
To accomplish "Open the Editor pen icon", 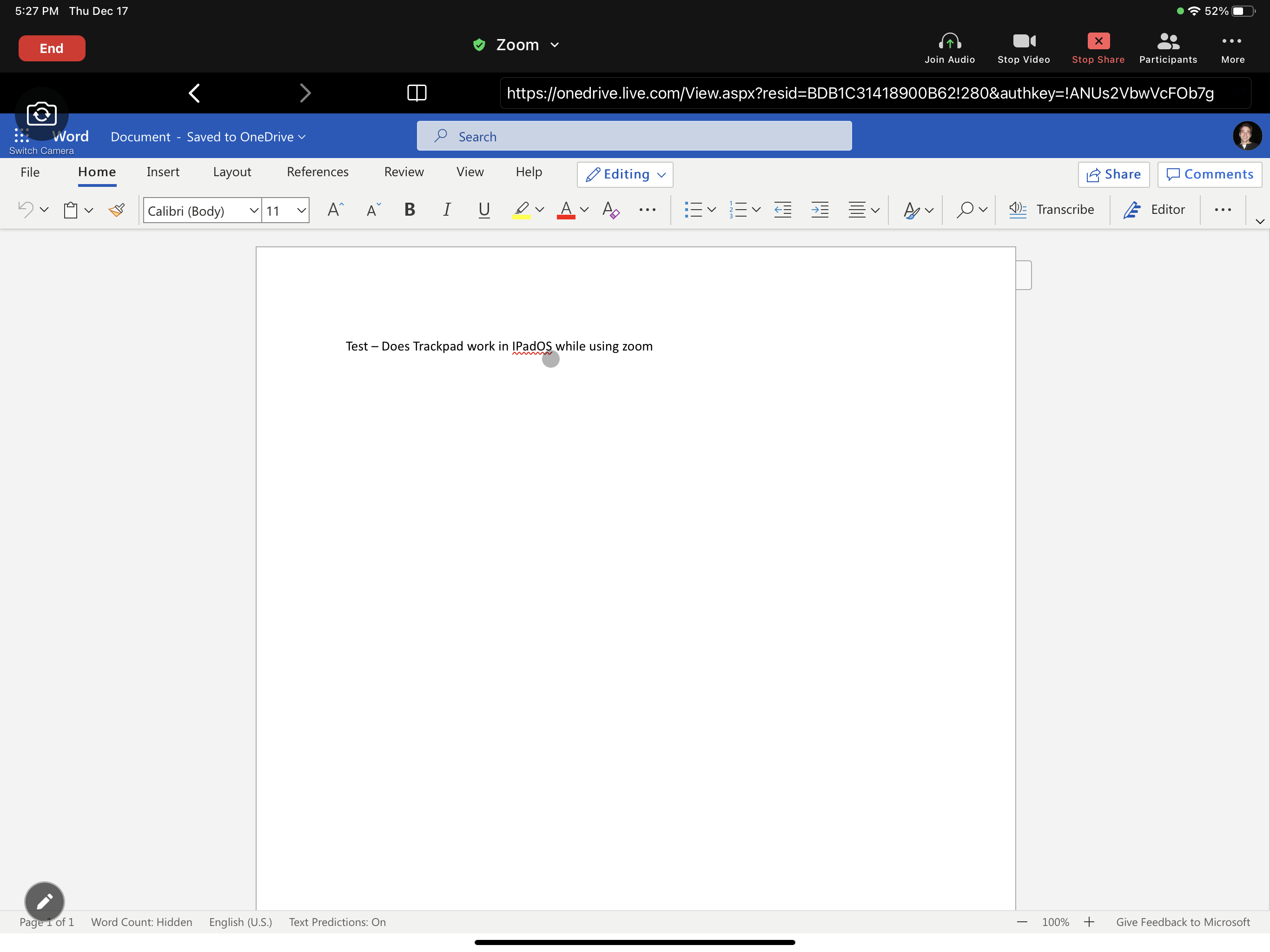I will [1131, 210].
